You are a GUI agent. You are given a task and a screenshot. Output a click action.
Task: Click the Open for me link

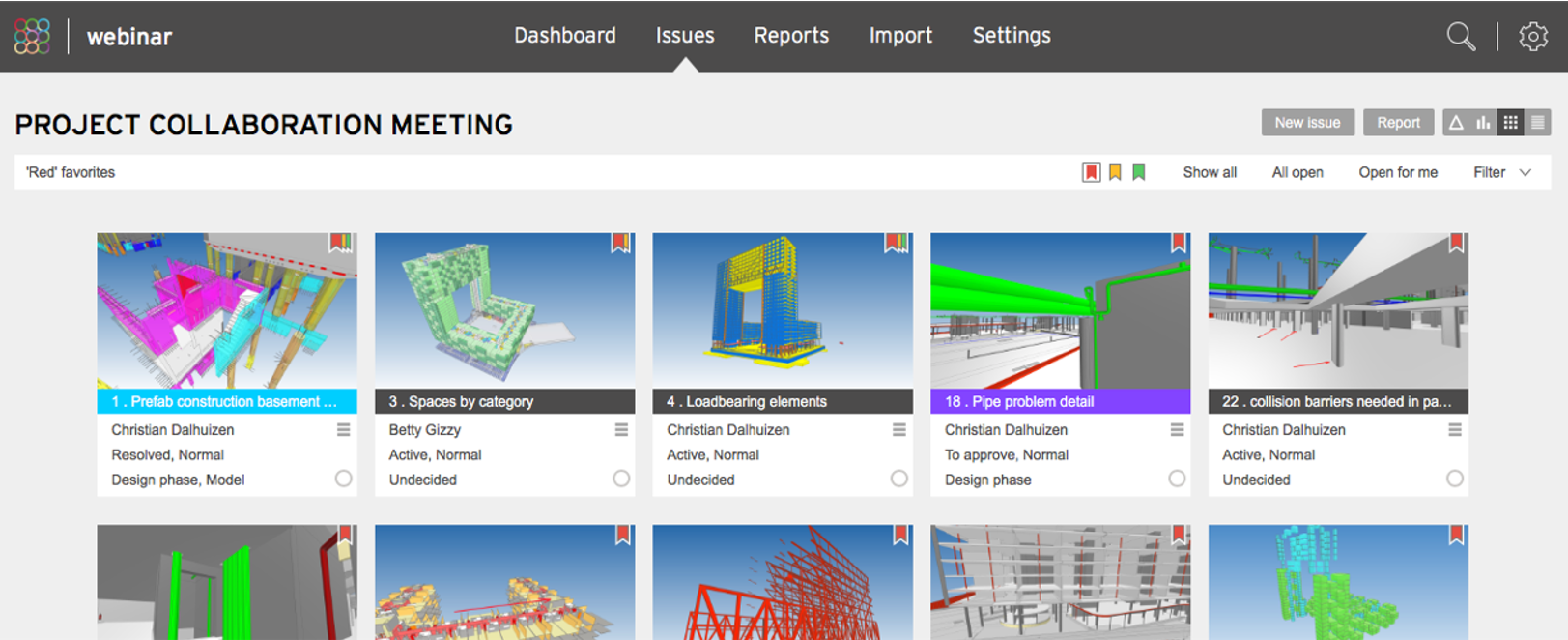click(x=1398, y=172)
